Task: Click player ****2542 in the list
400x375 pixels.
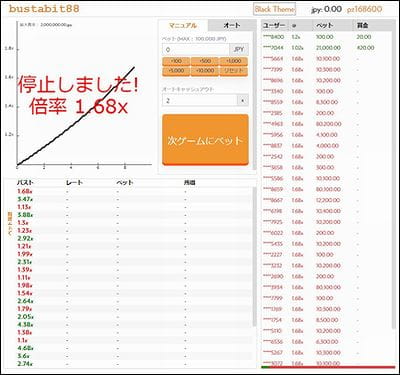Action: pyautogui.click(x=273, y=157)
